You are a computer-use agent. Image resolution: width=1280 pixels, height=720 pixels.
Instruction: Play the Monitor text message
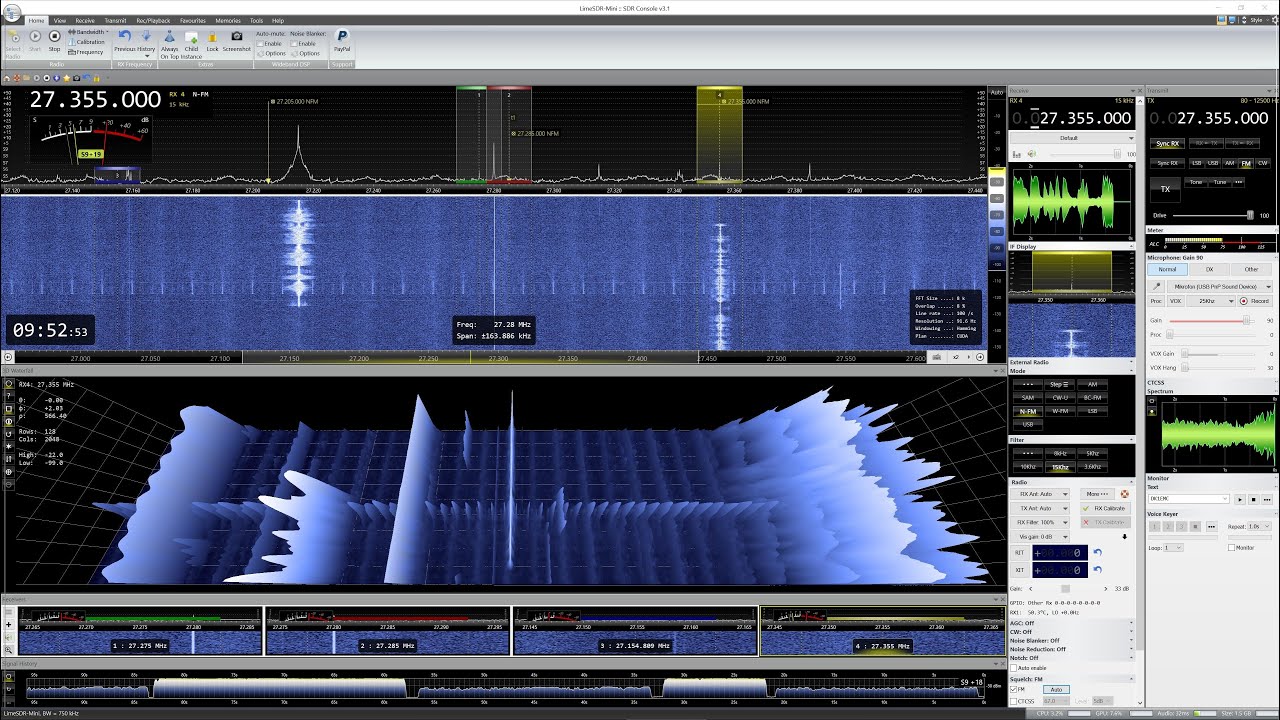[x=1241, y=499]
